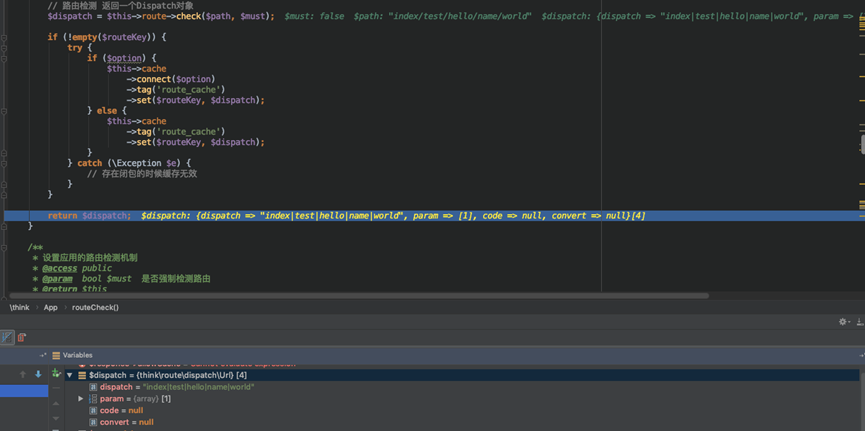Click the field icon beside convert
The image size is (865, 431).
(x=93, y=422)
